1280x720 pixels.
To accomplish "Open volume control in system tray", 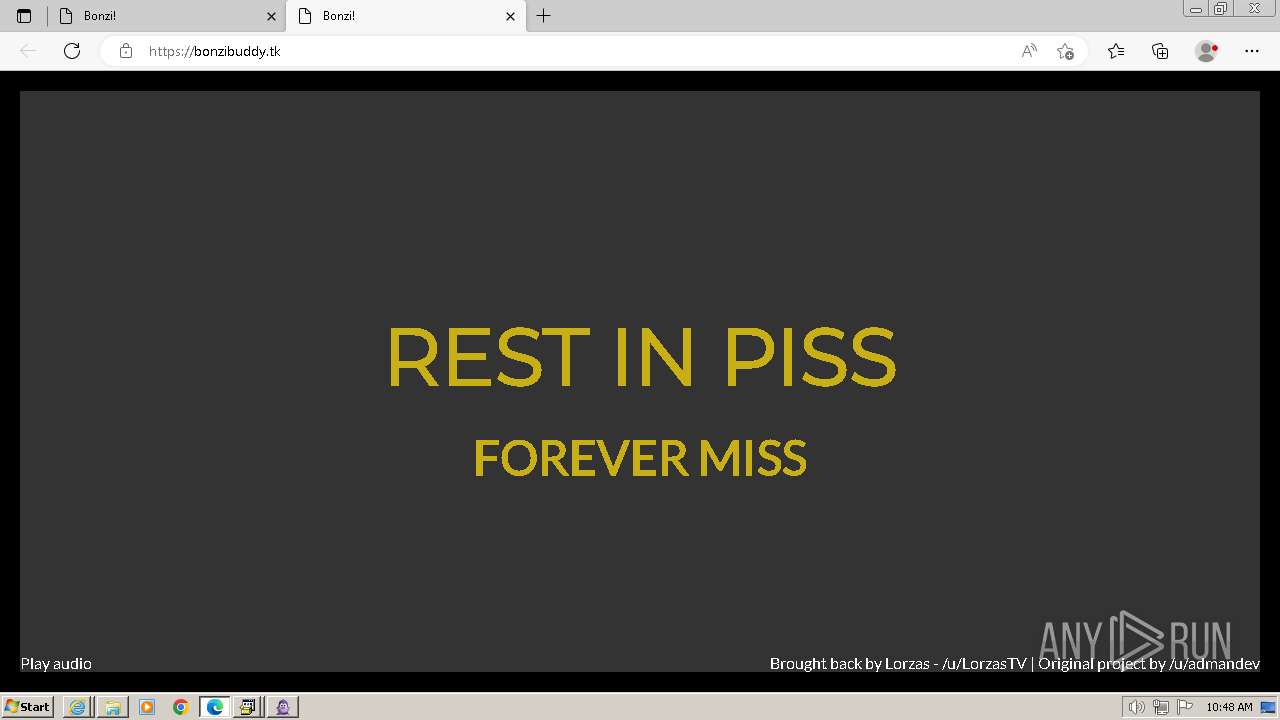I will (1136, 707).
